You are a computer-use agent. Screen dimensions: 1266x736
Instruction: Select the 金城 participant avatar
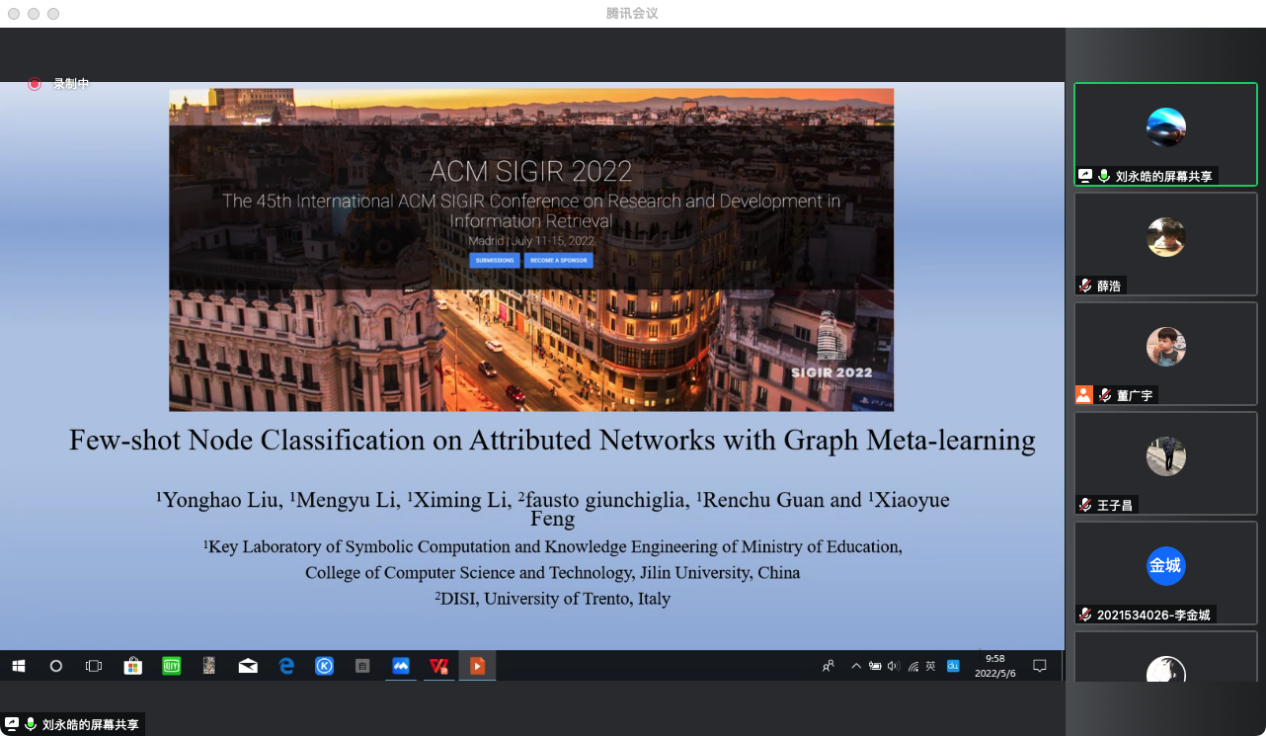[1165, 566]
